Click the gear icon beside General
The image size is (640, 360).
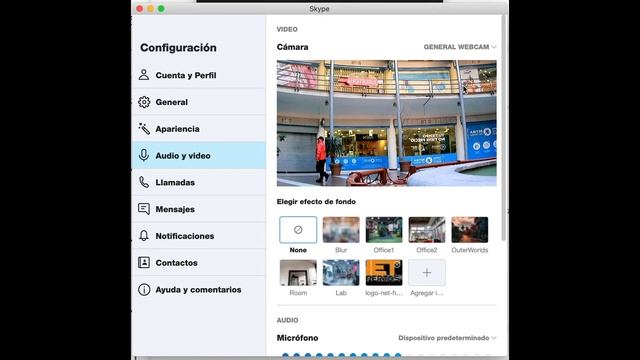pos(144,102)
